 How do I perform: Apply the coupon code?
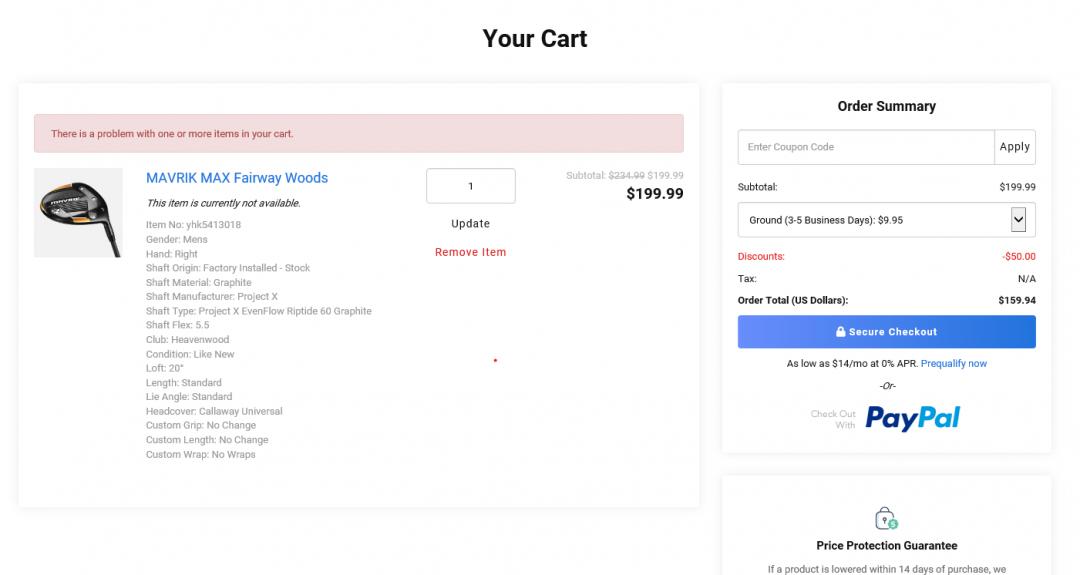point(1014,147)
